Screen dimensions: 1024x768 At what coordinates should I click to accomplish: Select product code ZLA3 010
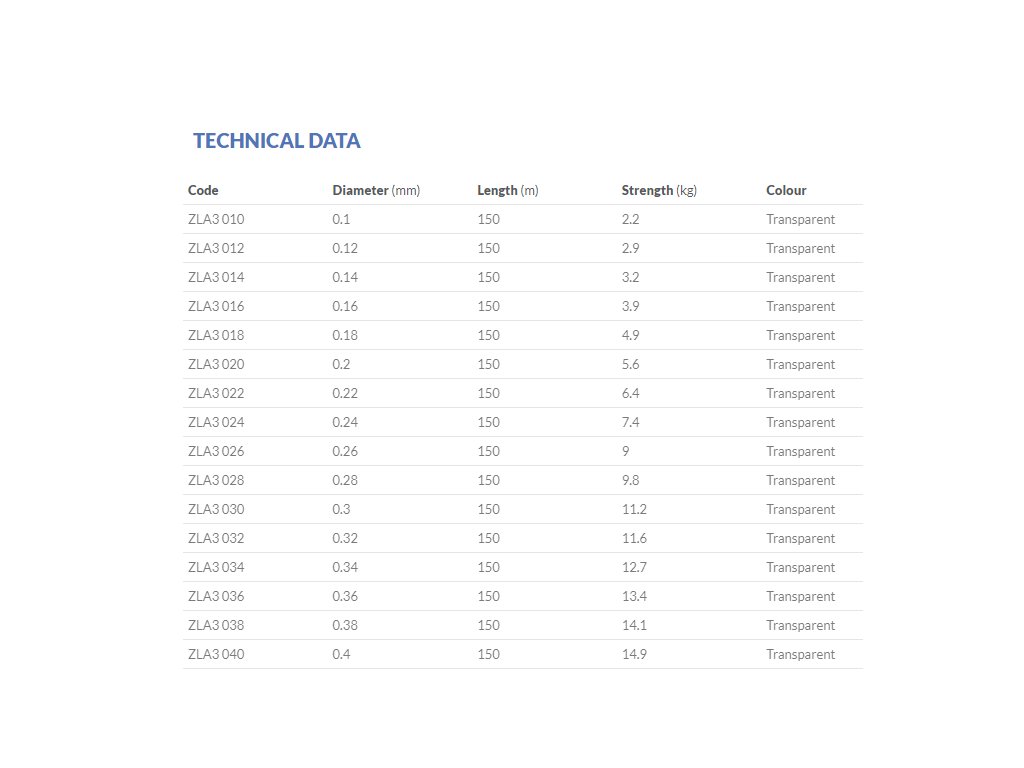(216, 219)
